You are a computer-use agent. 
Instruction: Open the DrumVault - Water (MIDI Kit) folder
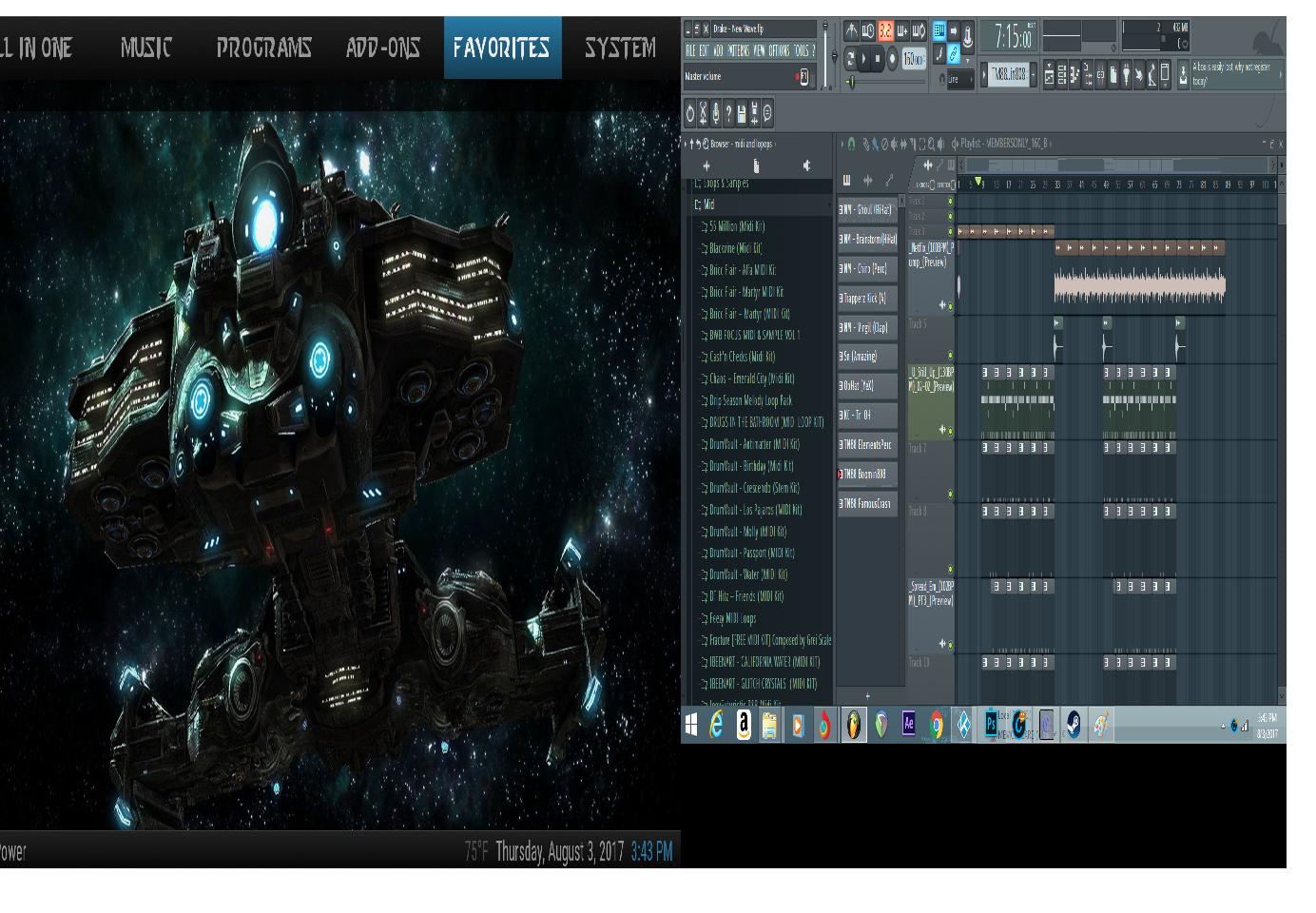(748, 575)
